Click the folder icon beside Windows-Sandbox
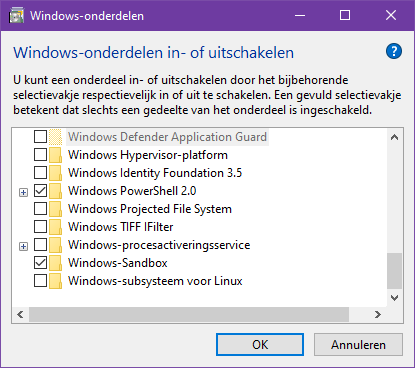 click(x=55, y=263)
